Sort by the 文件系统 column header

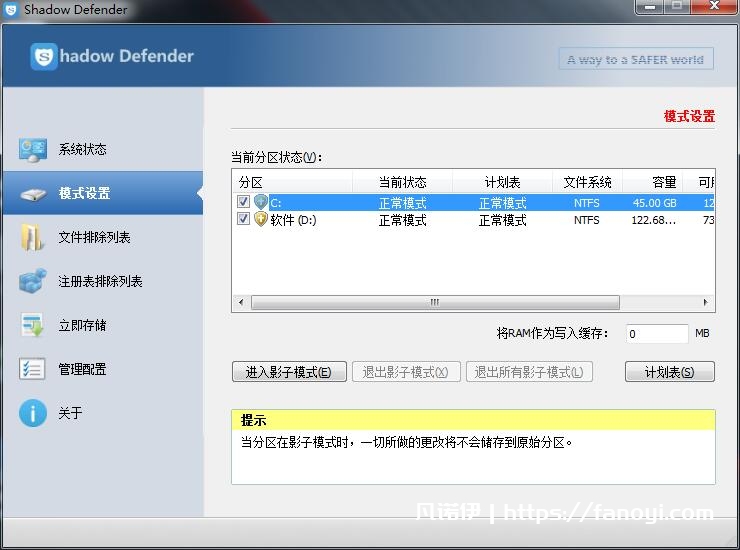587,182
